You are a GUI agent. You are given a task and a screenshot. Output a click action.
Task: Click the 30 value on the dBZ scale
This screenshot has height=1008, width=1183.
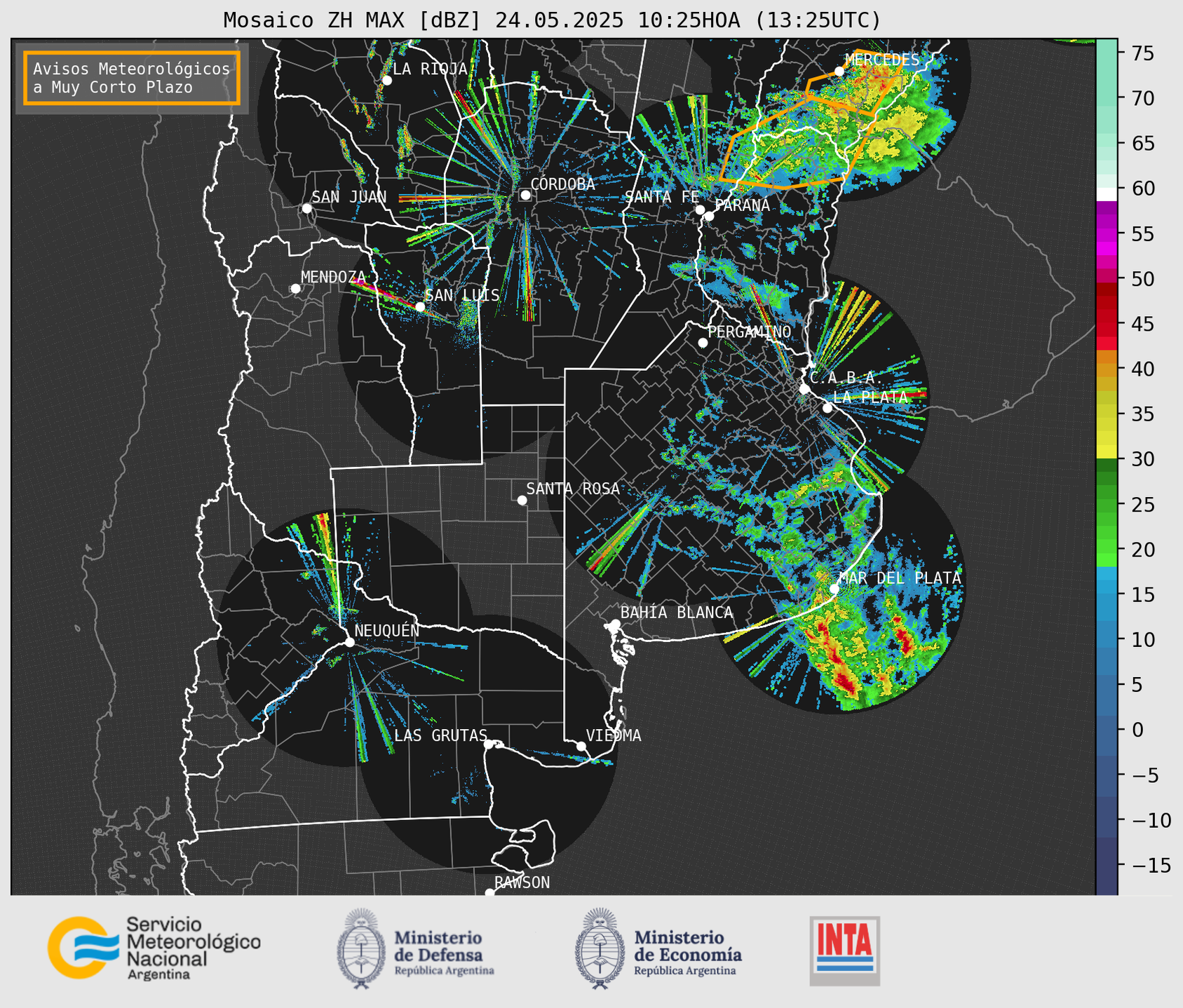coord(1143,459)
